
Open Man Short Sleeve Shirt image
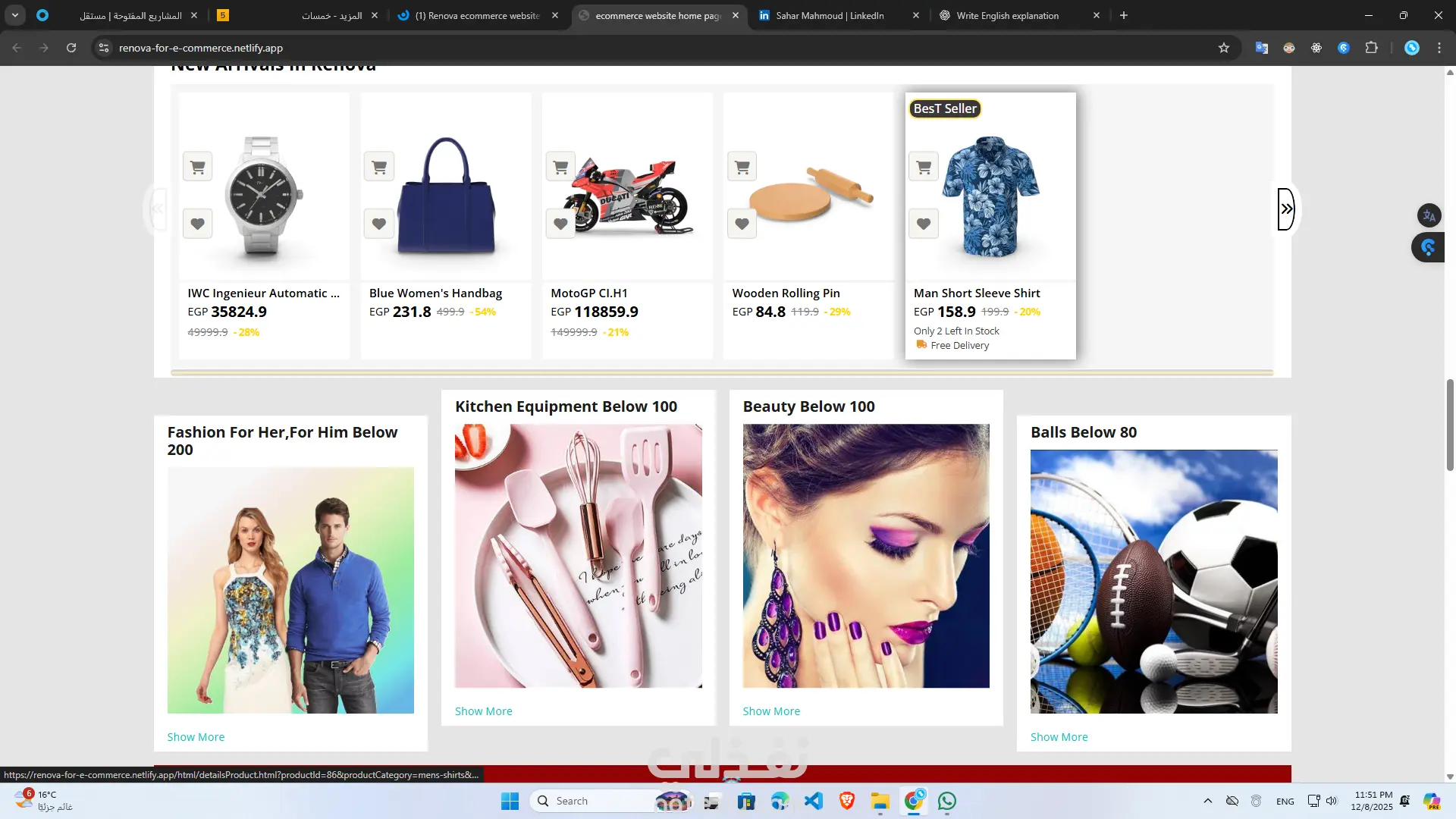point(990,197)
